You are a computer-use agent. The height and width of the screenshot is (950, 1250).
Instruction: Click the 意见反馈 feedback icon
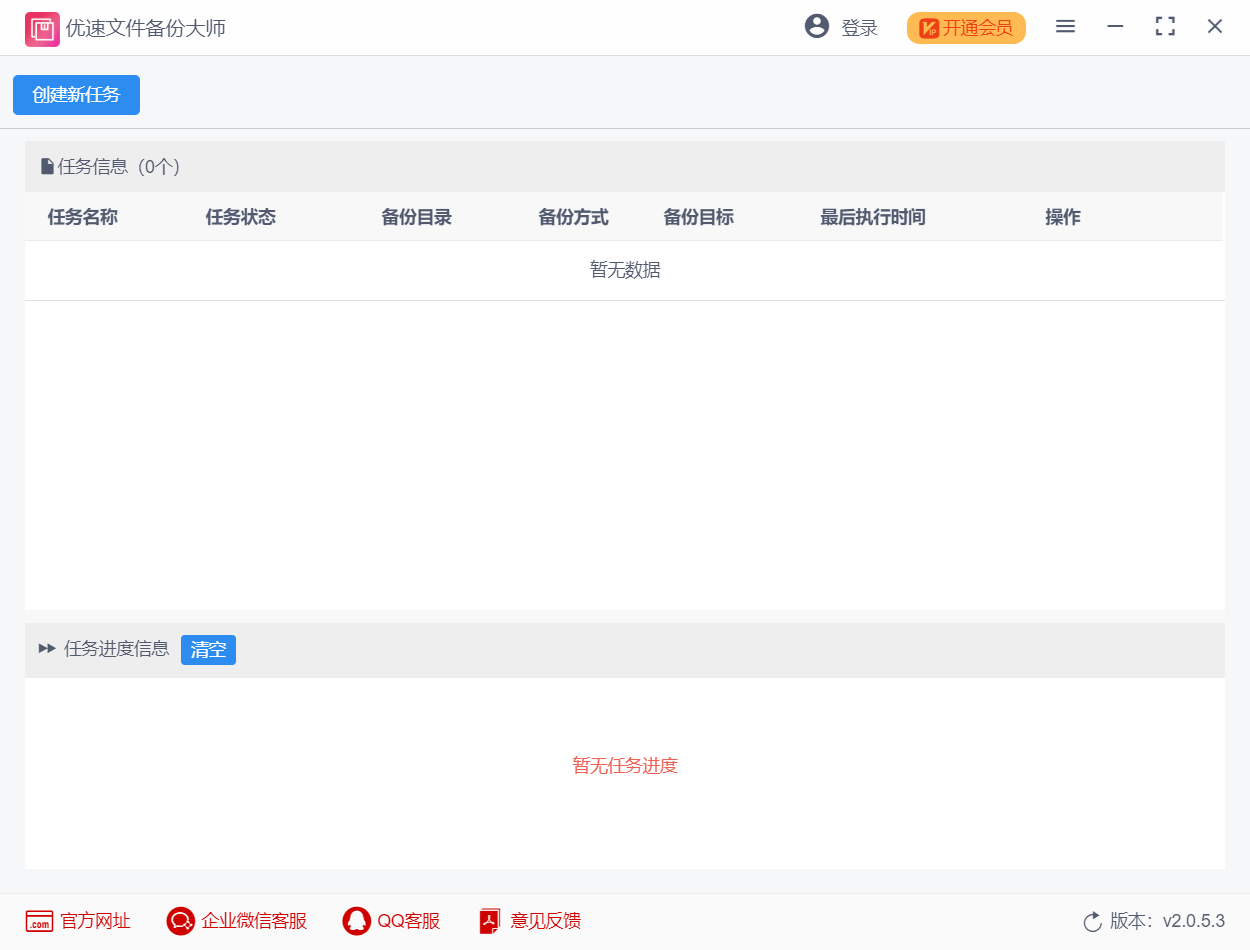point(489,921)
